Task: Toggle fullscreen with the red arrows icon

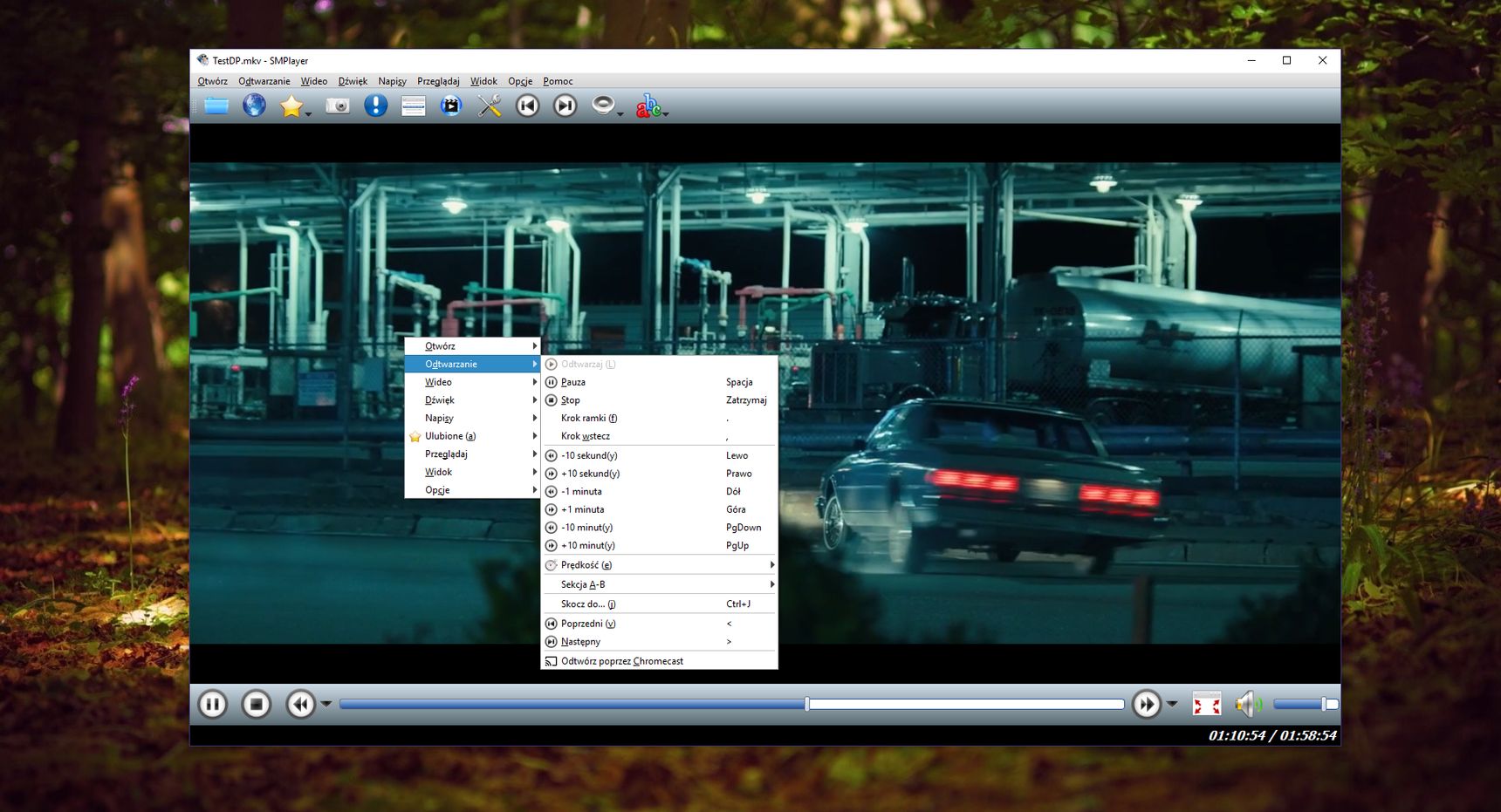Action: pyautogui.click(x=1206, y=704)
